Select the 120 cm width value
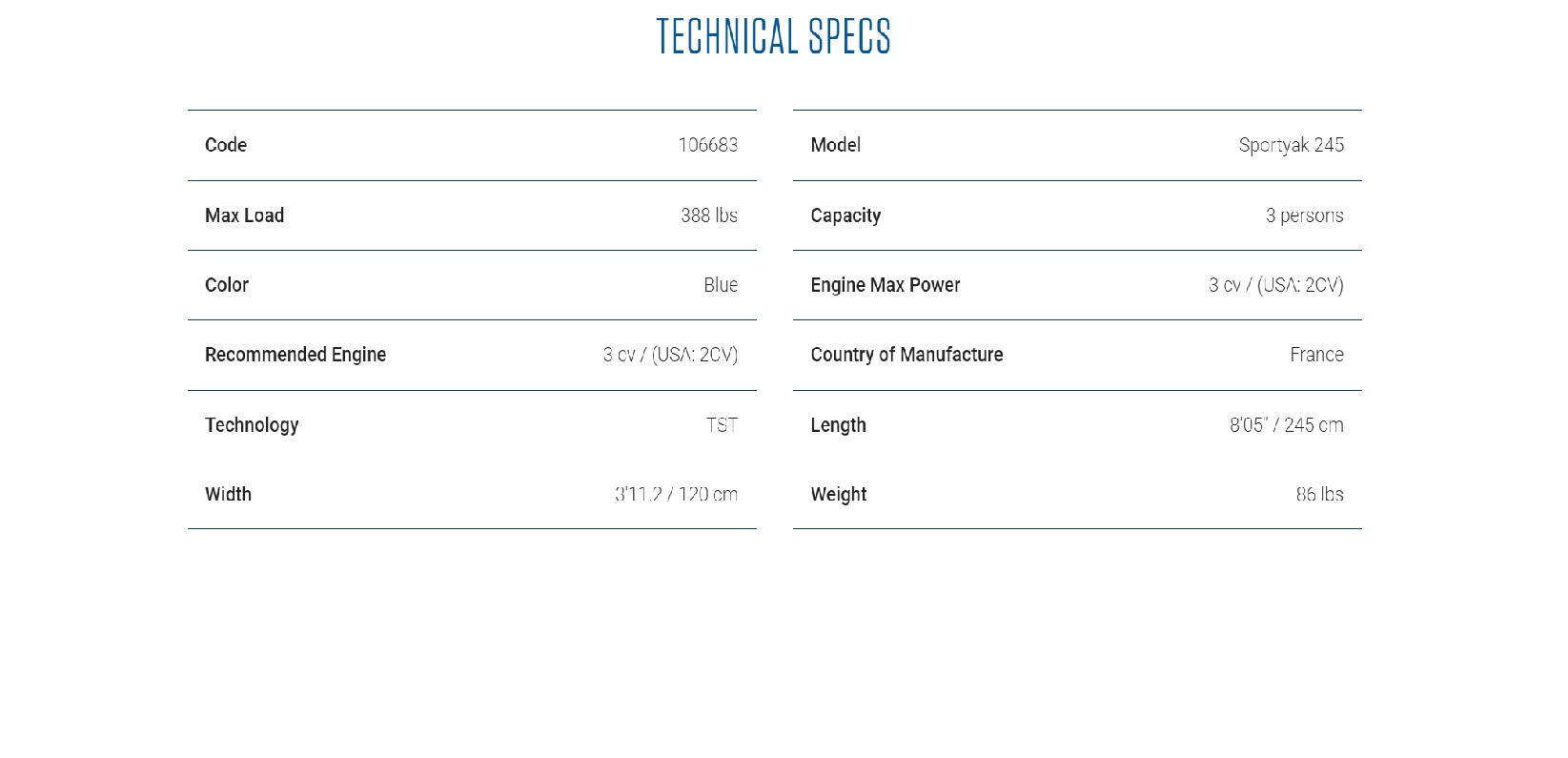This screenshot has height=758, width=1568. [x=676, y=495]
